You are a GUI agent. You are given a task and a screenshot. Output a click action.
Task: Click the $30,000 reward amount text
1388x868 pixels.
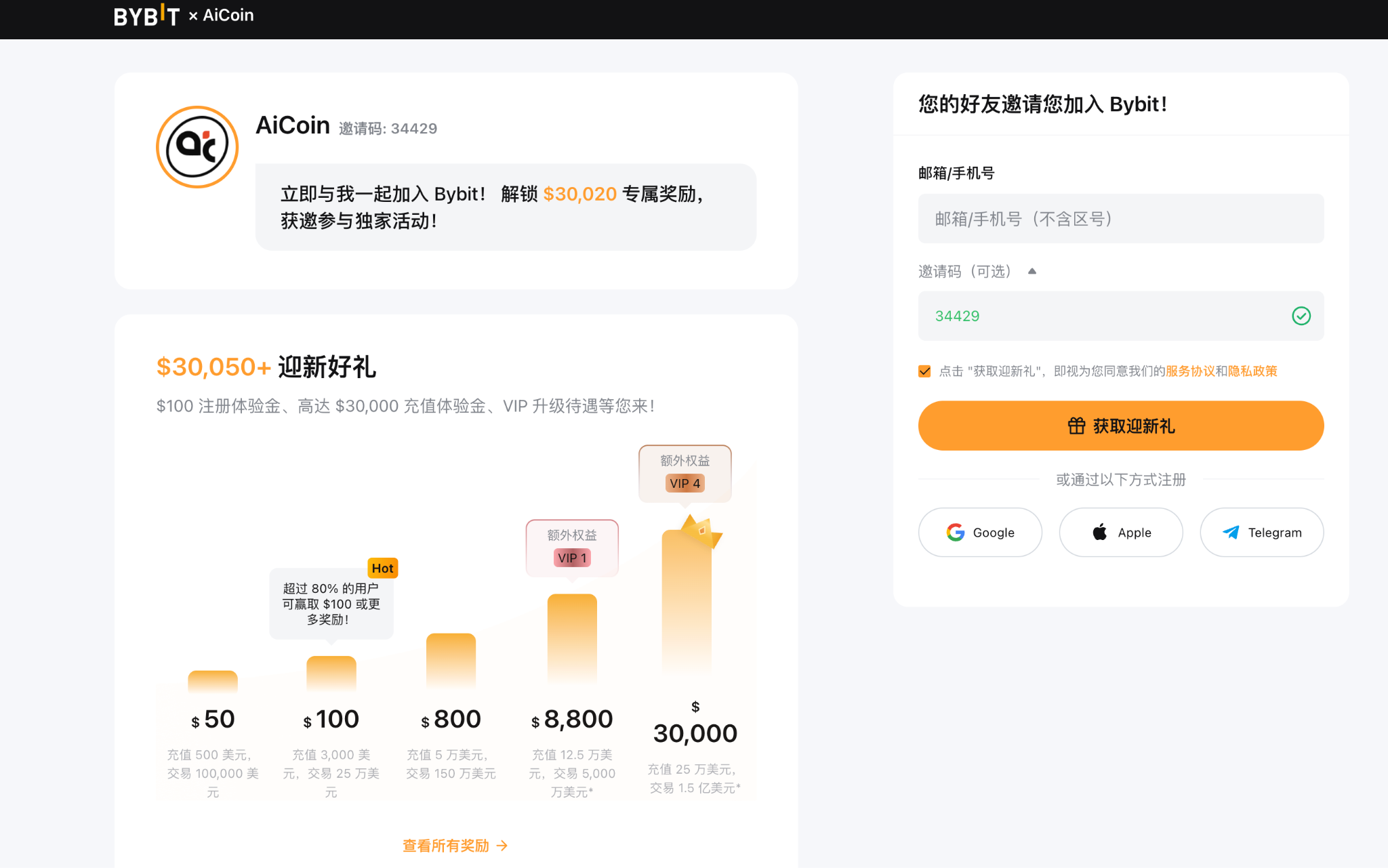pyautogui.click(x=695, y=725)
